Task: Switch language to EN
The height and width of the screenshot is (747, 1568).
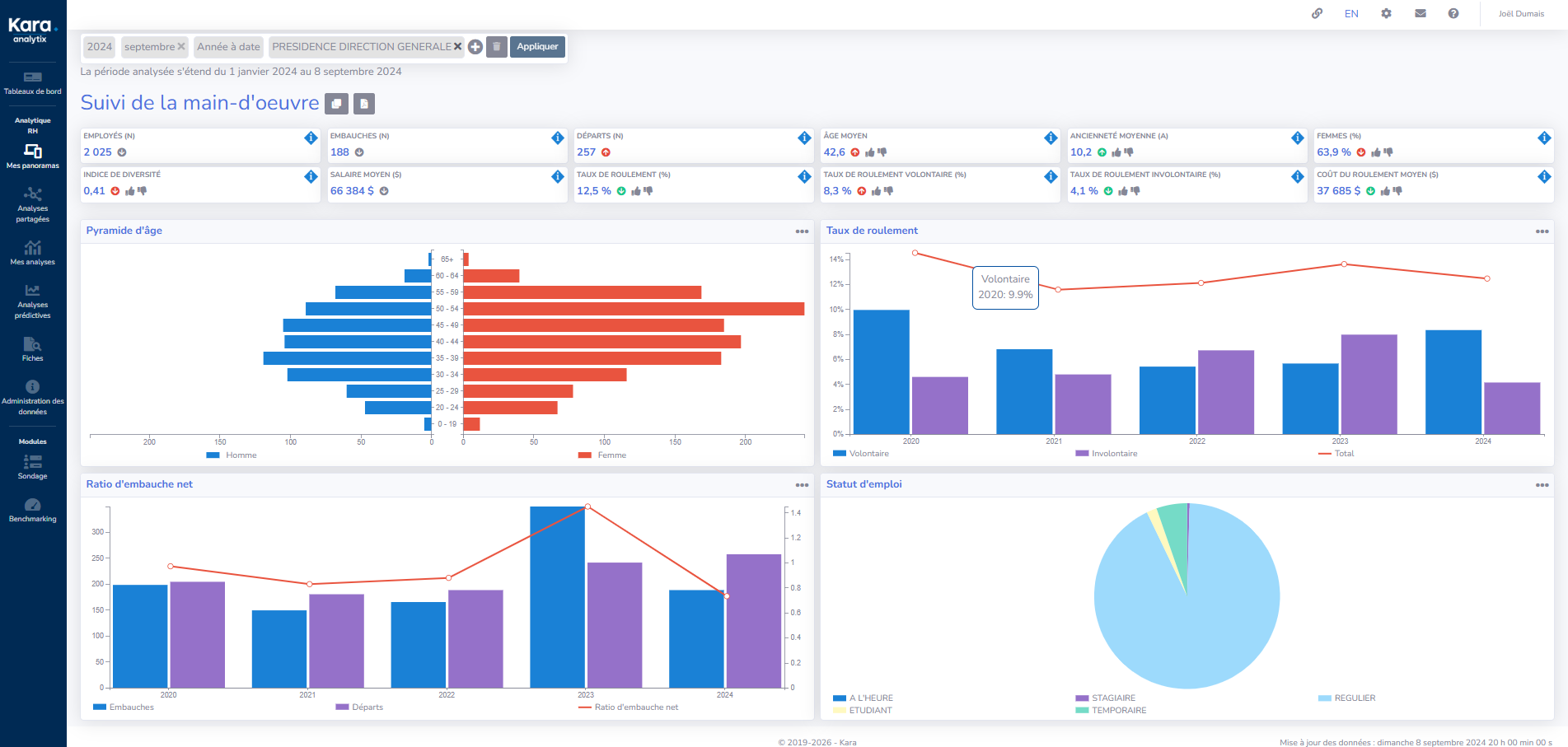Action: click(1351, 13)
